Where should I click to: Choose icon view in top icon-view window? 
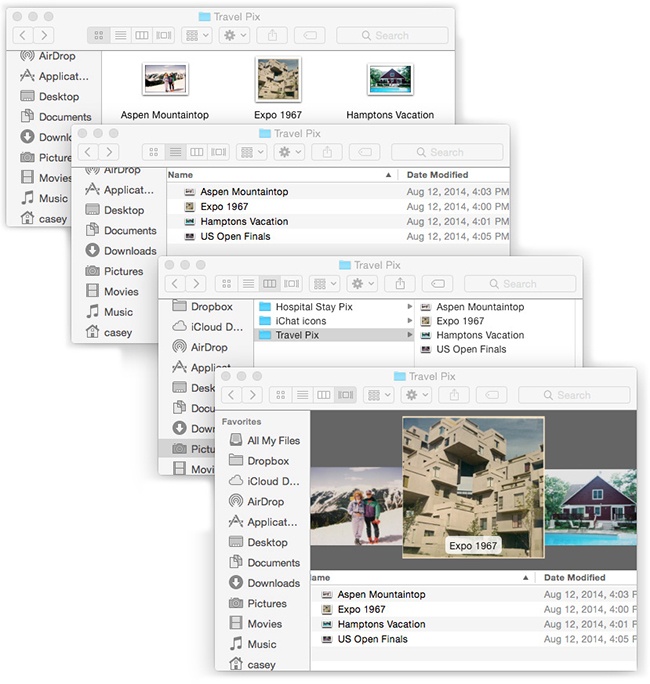(x=99, y=35)
